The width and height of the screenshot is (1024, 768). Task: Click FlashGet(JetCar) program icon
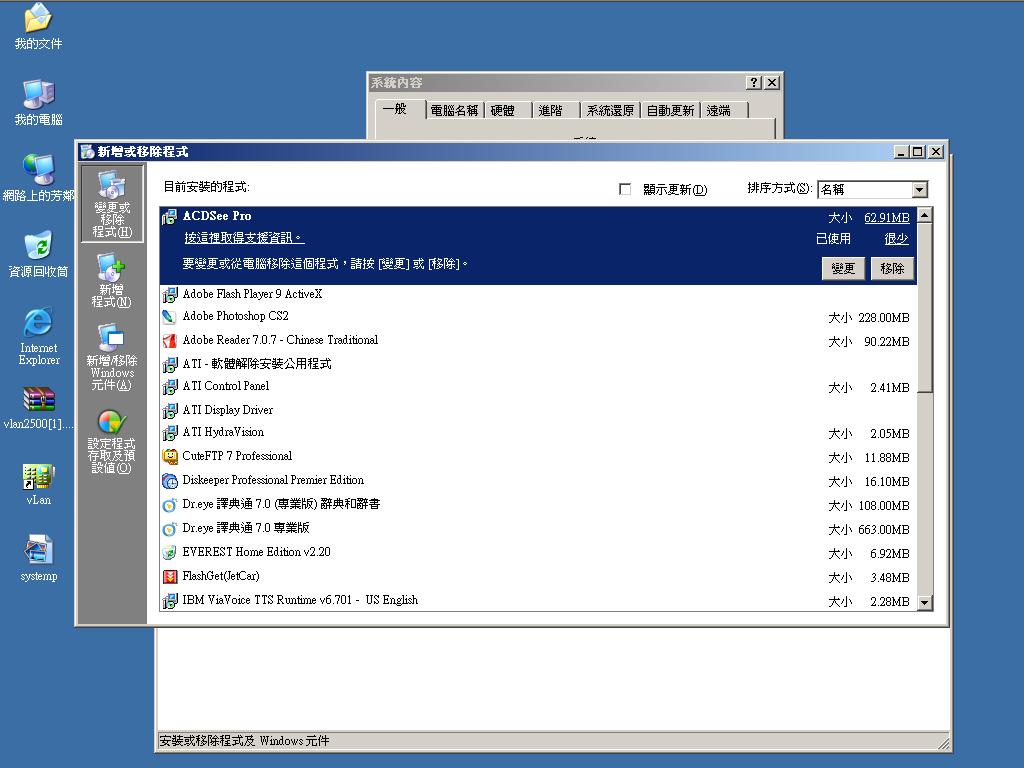tap(169, 577)
